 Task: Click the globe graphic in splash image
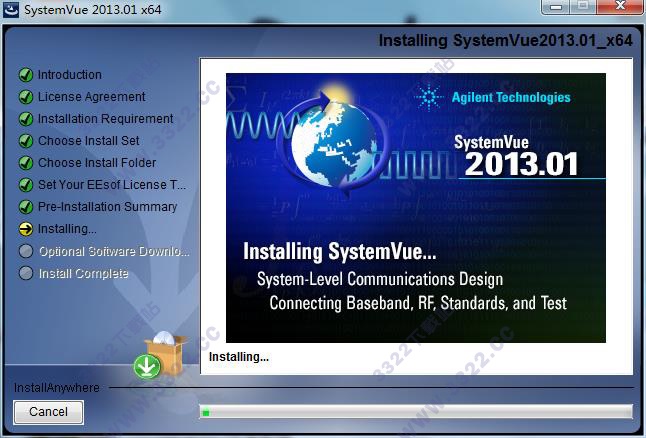pos(334,142)
